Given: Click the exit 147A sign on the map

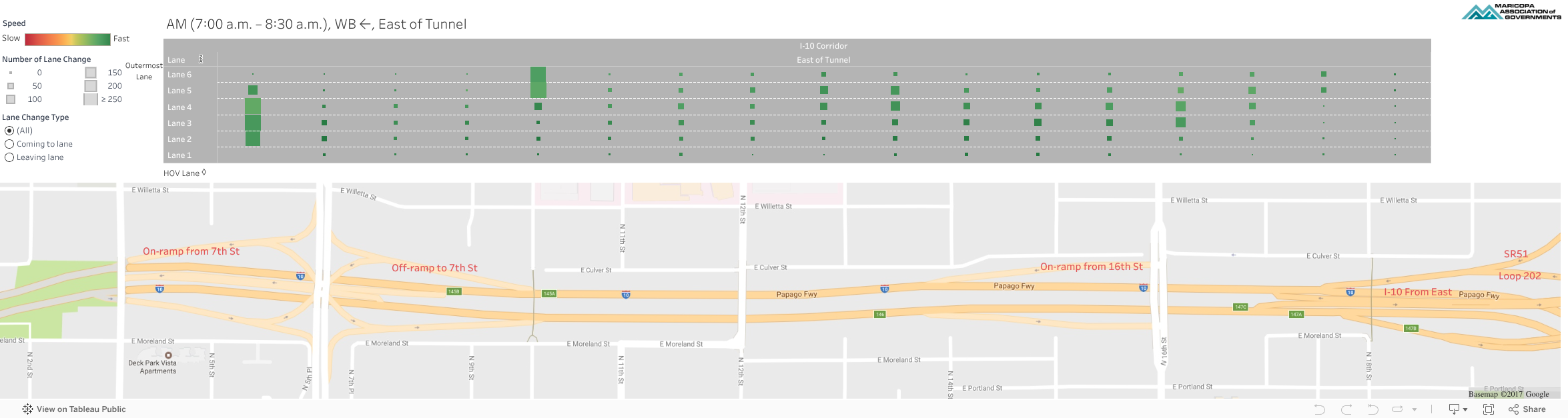Looking at the screenshot, I should click(x=1296, y=314).
